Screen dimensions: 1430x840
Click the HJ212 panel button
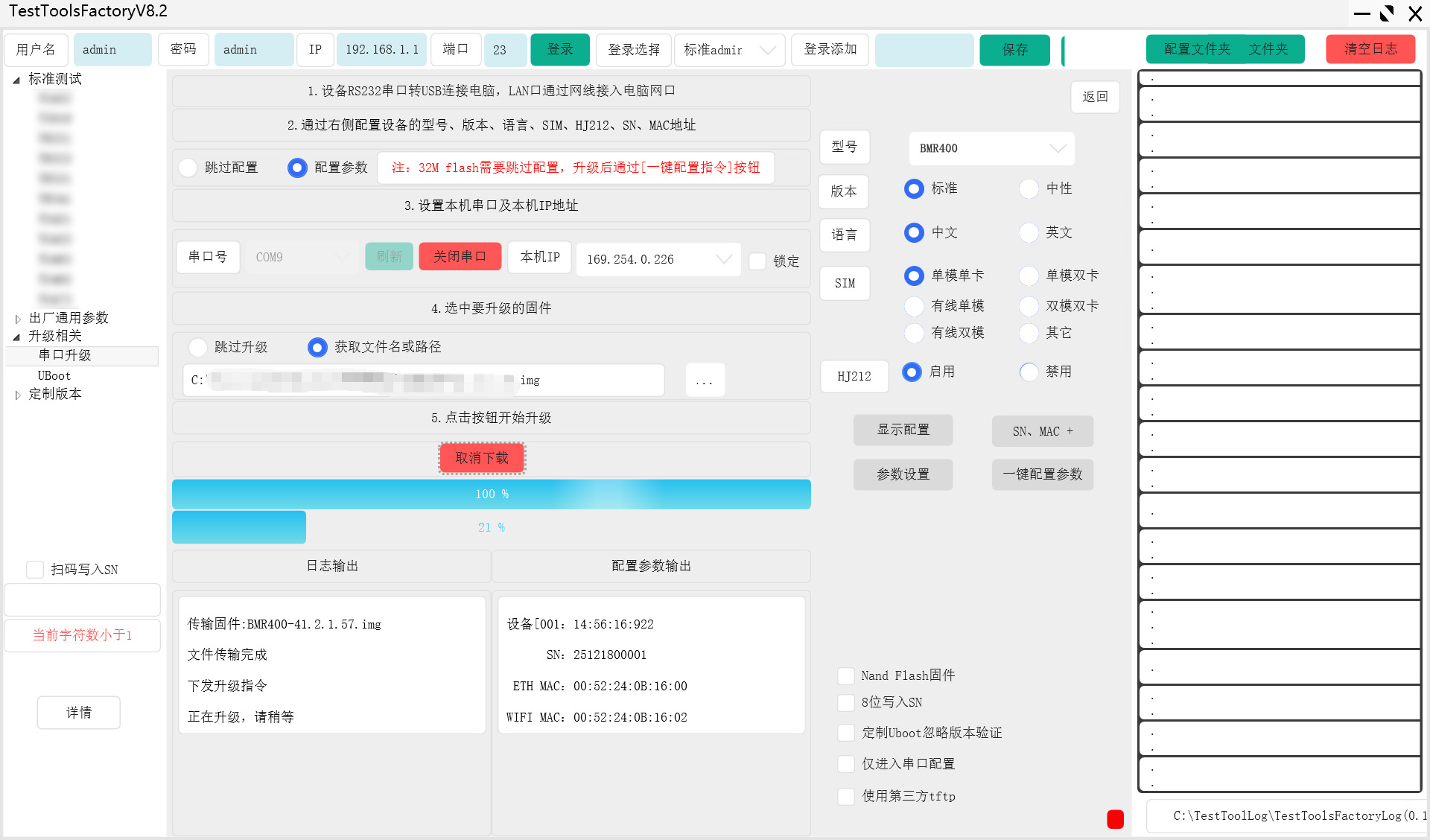854,376
